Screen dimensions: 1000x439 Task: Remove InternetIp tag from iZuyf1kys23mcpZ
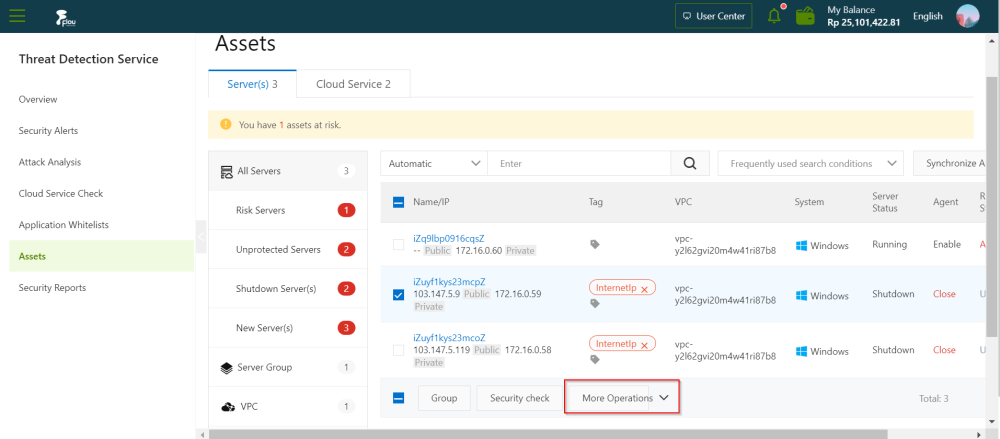[x=644, y=290]
